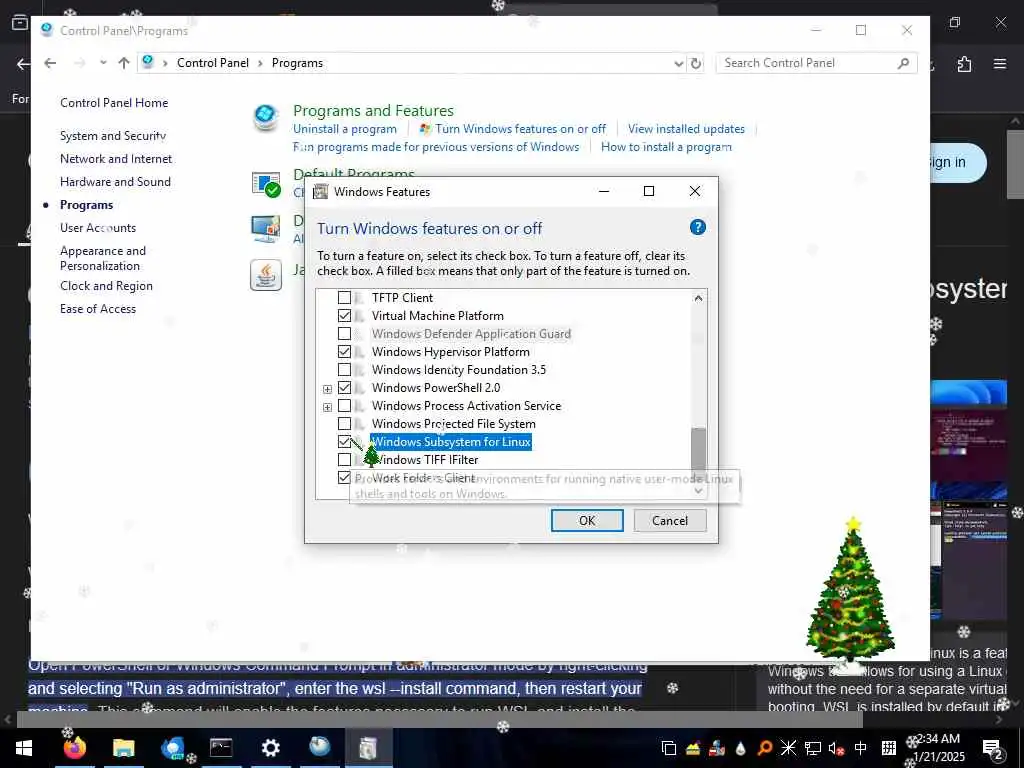
Task: Click the up arrow in Control Panel navigation
Action: (124, 63)
